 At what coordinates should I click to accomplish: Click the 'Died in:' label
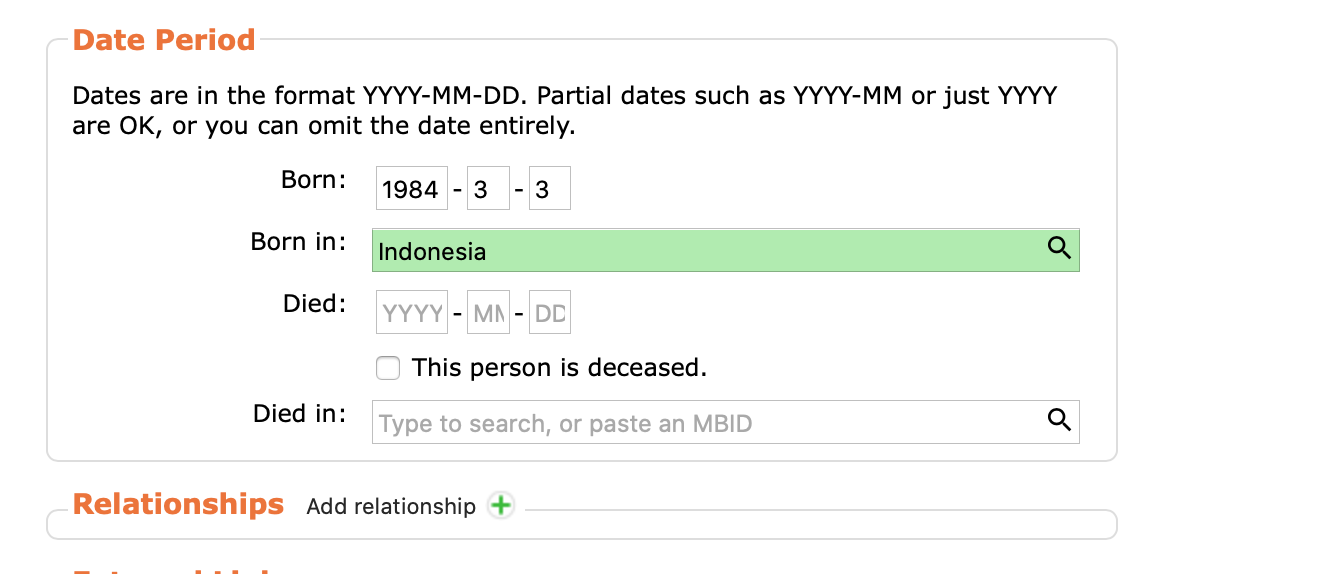coord(299,413)
